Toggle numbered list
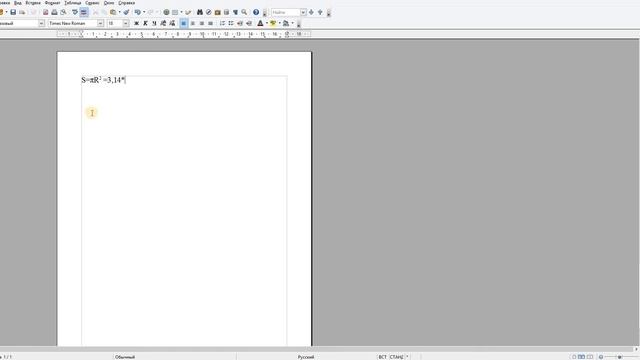The image size is (640, 360). coord(222,23)
